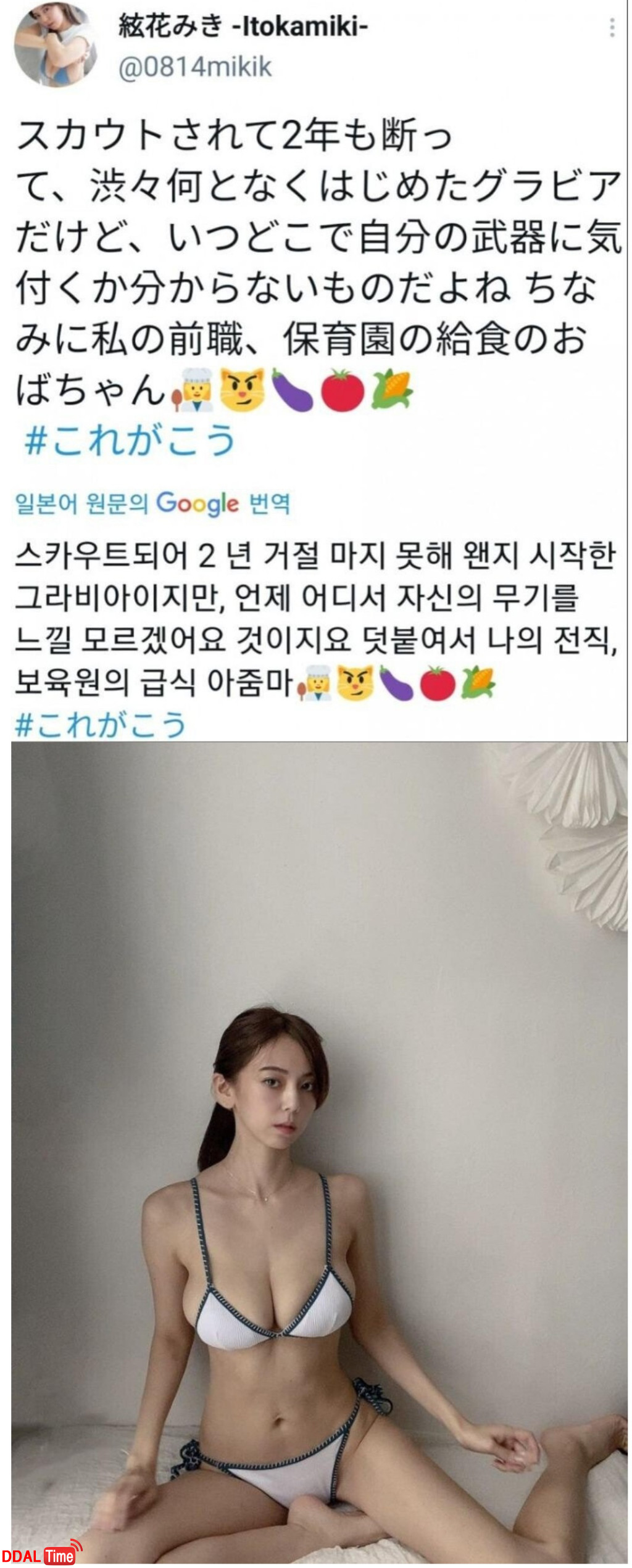Image resolution: width=632 pixels, height=1568 pixels.
Task: Open the display name 絃花みき -Itokamiki-
Action: click(243, 26)
